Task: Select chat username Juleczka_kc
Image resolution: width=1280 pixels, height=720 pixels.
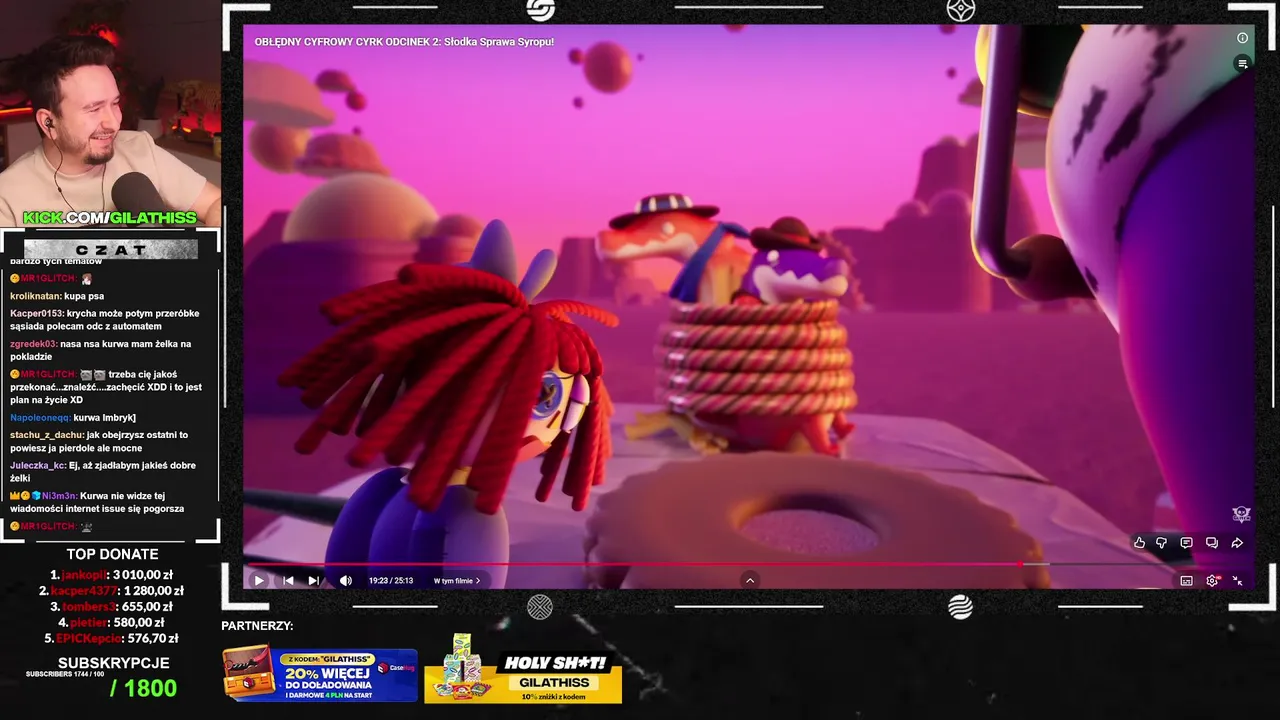Action: [38, 465]
